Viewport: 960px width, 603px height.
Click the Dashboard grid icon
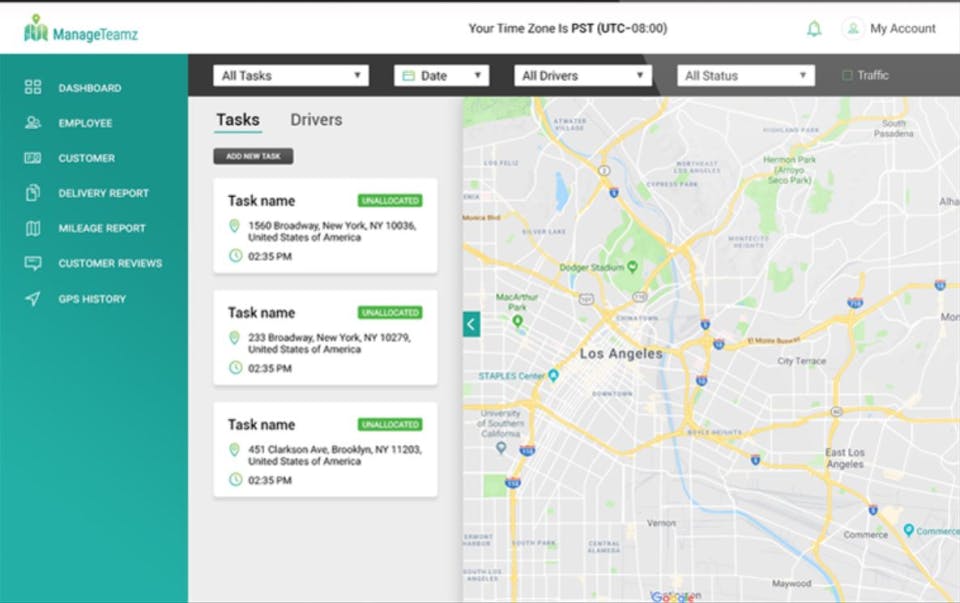33,88
